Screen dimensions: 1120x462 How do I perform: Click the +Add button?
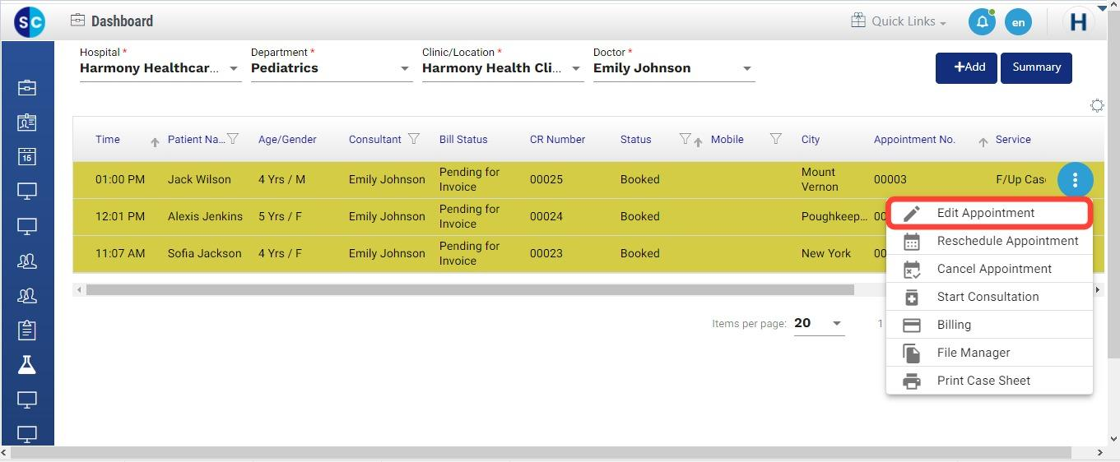[x=966, y=68]
